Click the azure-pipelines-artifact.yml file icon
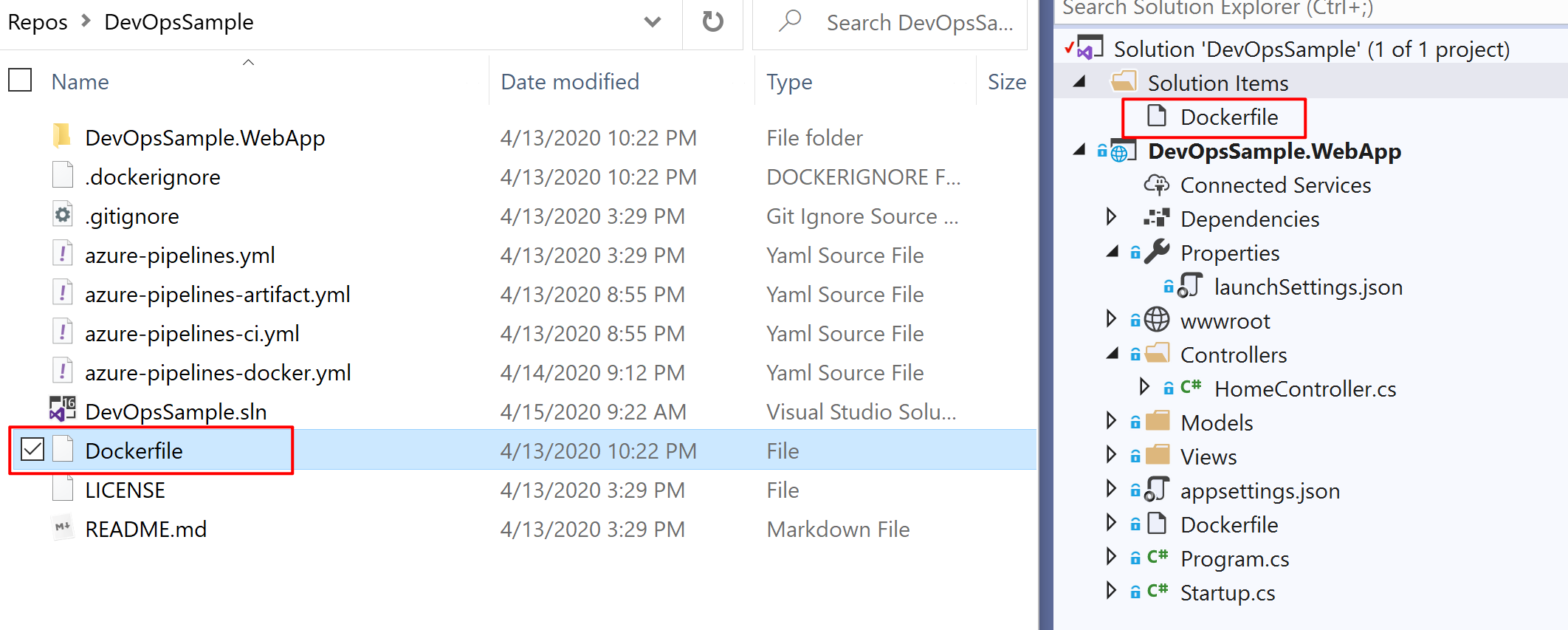1568x630 pixels. (63, 293)
